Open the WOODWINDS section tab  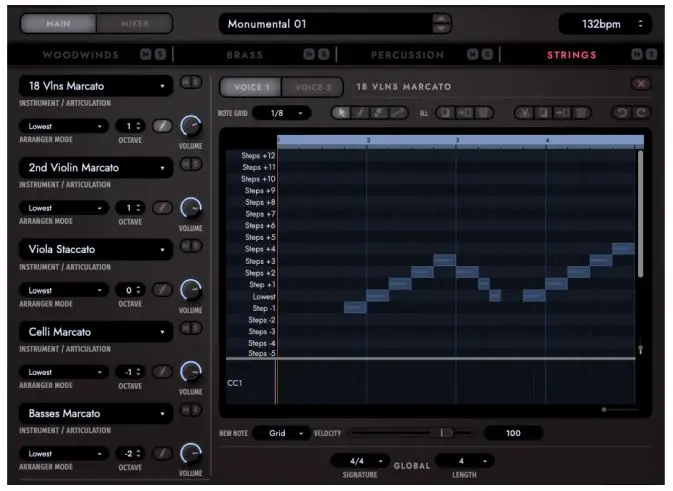[x=80, y=55]
